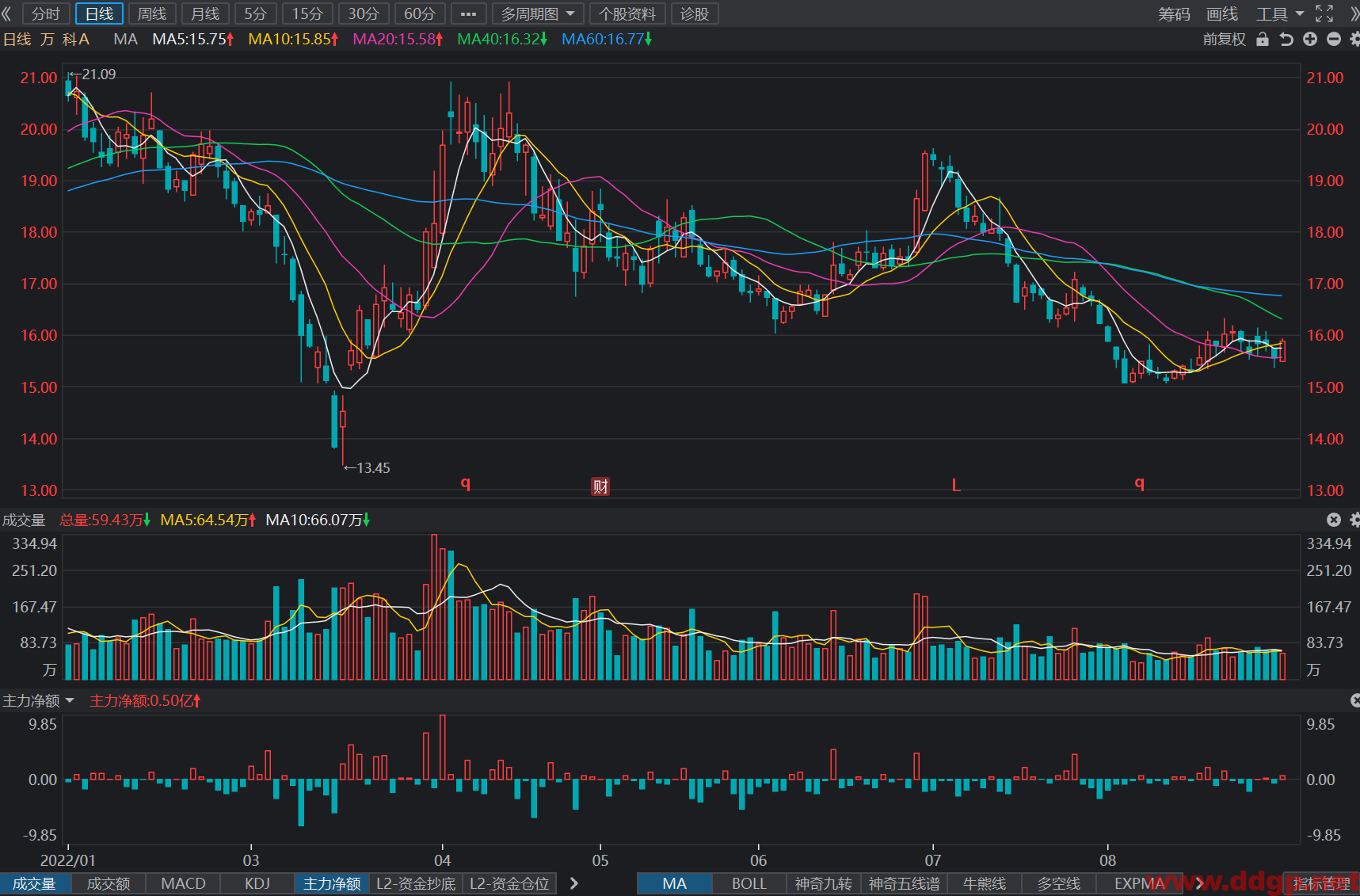Toggle the 前复权 price adjustment mode

pos(1224,39)
